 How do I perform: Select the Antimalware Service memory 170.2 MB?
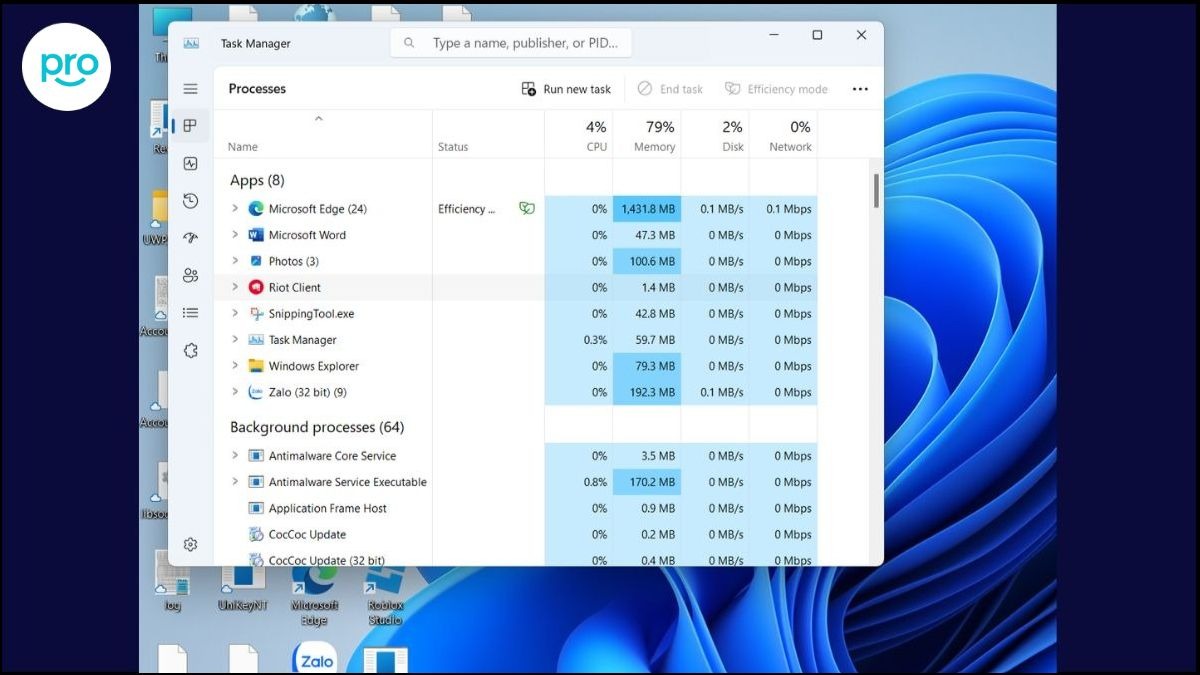(647, 482)
